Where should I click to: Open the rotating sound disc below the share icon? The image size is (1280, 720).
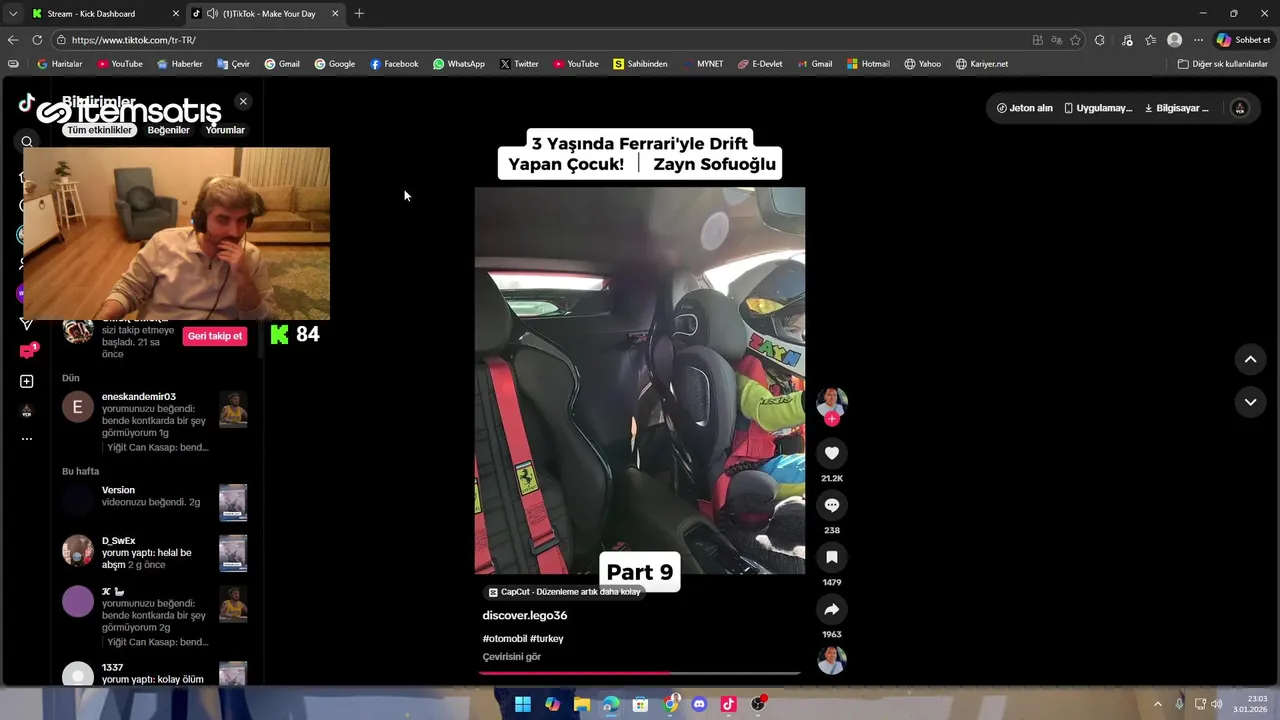point(831,660)
